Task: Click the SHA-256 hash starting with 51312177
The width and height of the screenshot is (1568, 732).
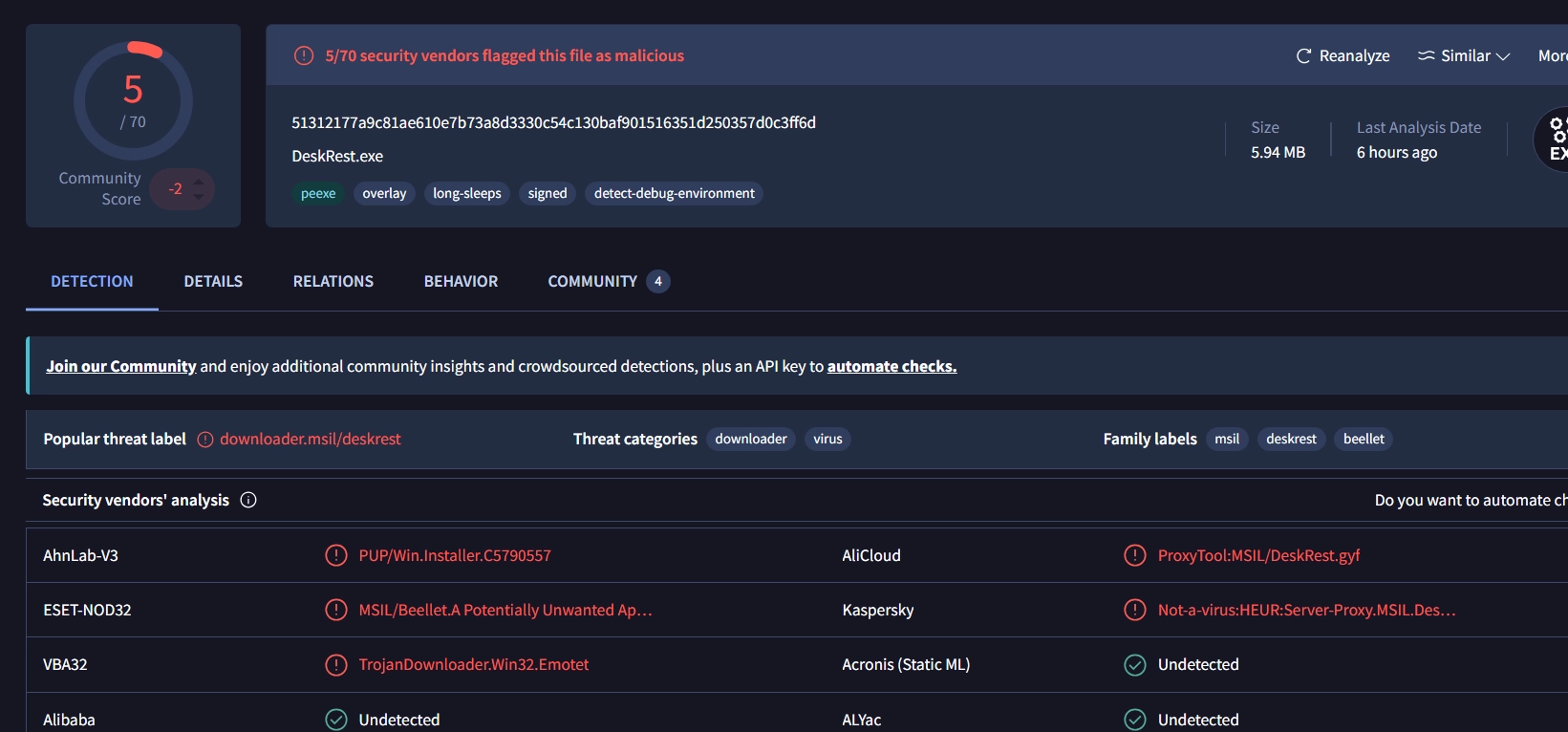Action: pyautogui.click(x=553, y=122)
